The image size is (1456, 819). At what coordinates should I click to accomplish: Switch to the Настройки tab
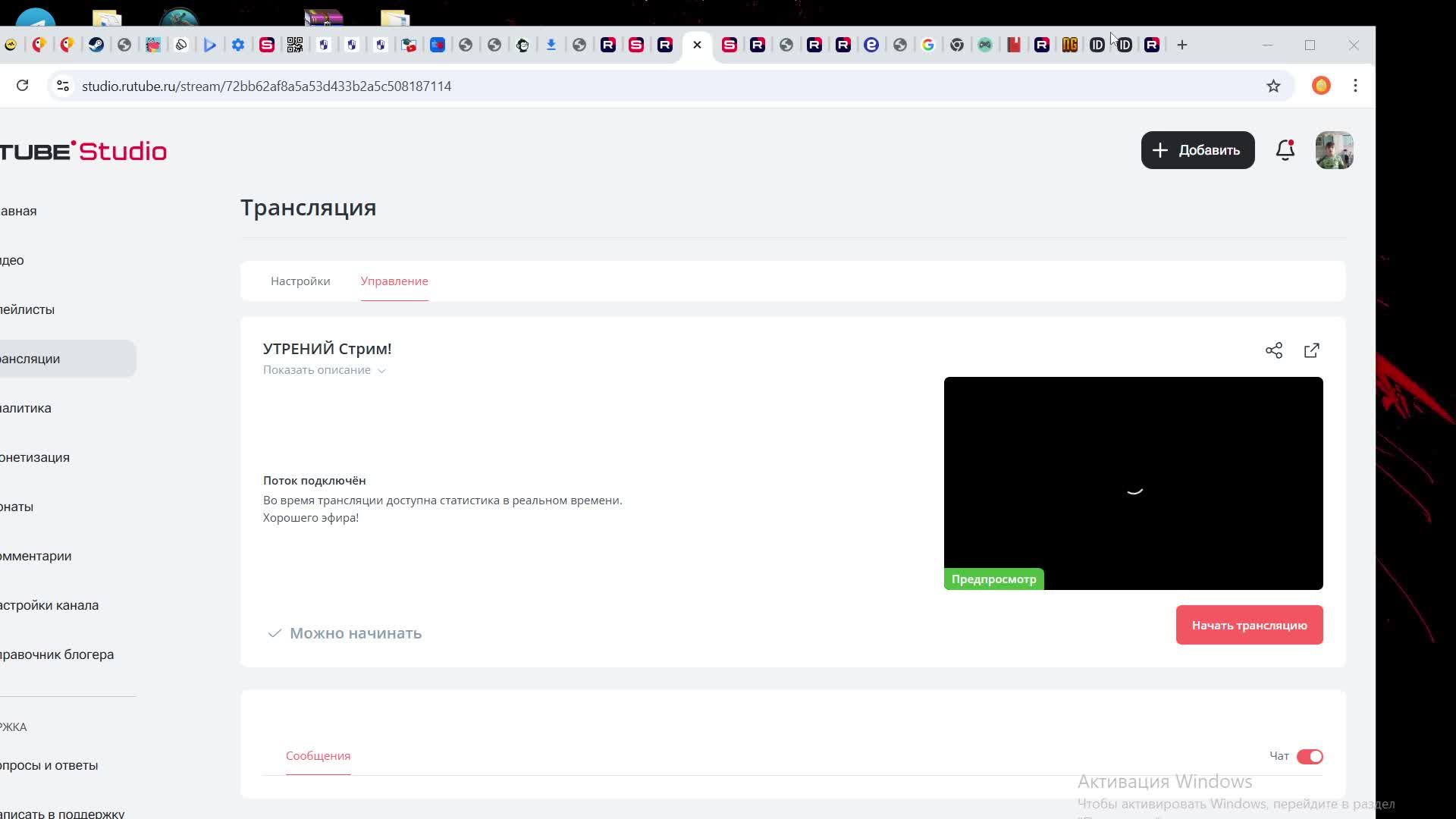(300, 281)
